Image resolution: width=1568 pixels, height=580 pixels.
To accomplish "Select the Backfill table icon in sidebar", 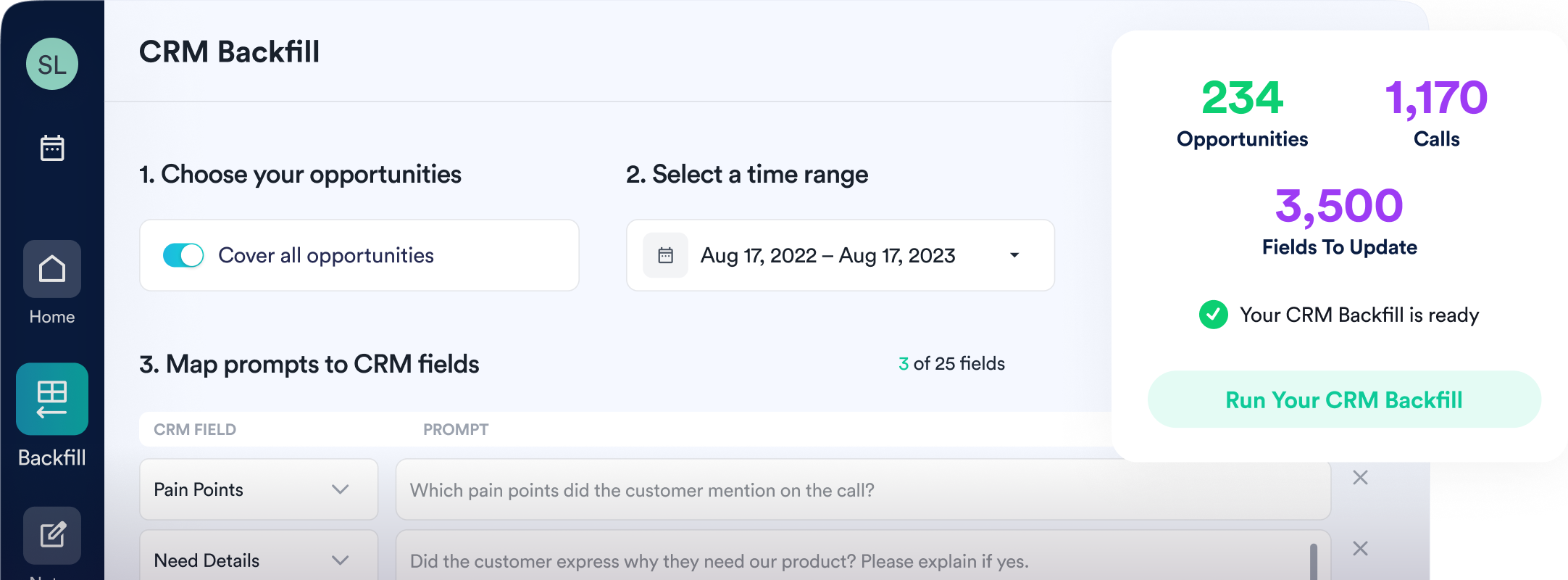I will [51, 398].
